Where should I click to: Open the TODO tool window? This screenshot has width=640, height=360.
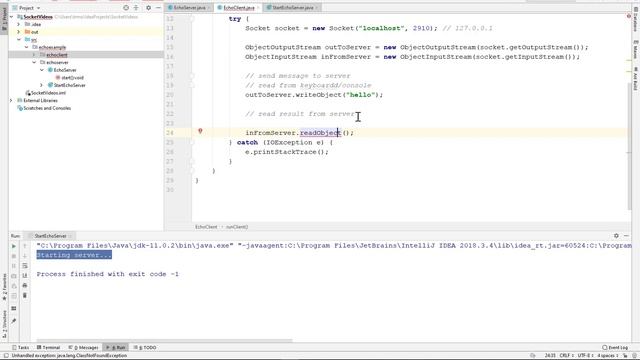(145, 347)
